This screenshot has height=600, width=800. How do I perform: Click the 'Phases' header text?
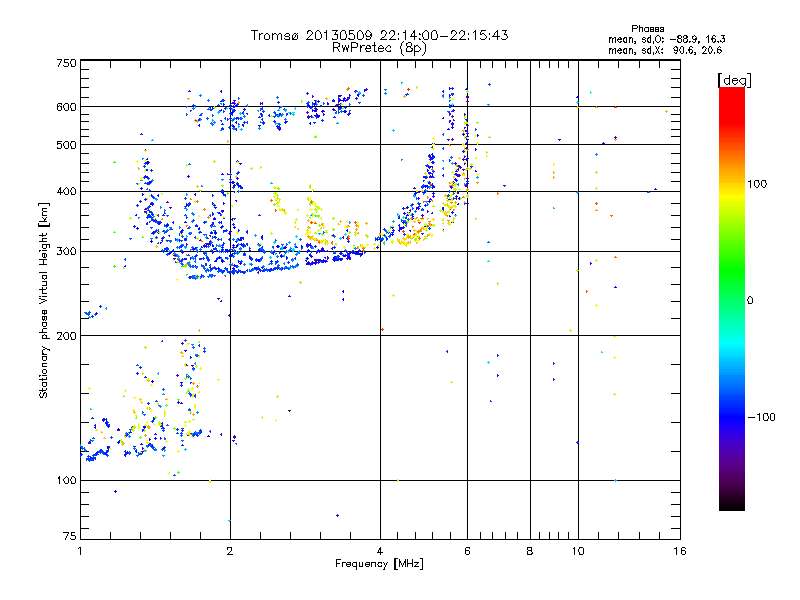tap(647, 29)
